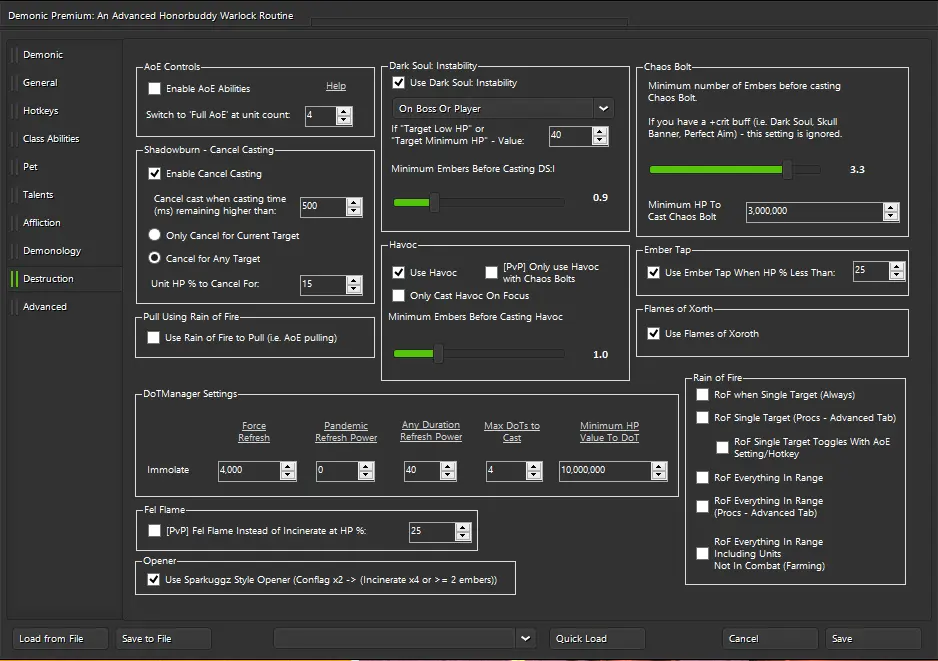Cancel the settings changes
Image resolution: width=938 pixels, height=661 pixels.
coord(770,638)
